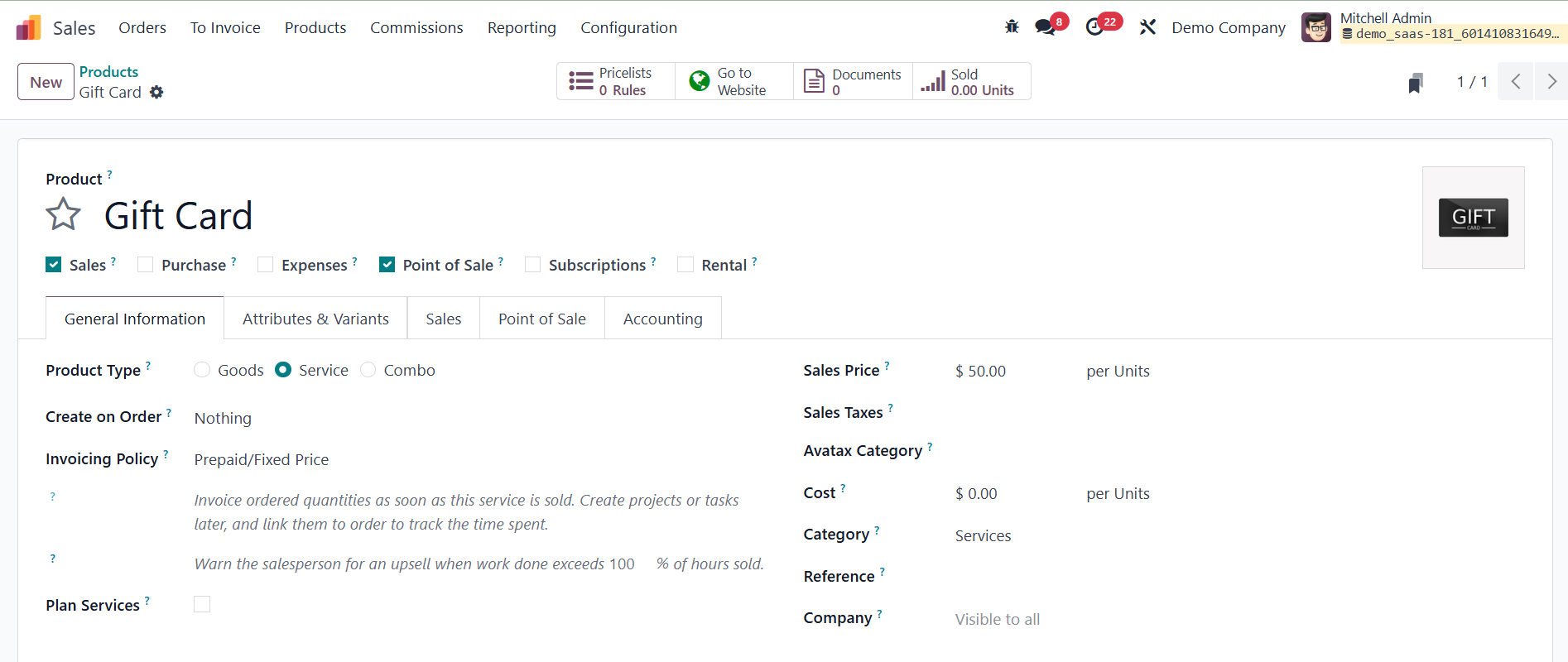Click the New button
The image size is (1568, 662).
tap(46, 82)
